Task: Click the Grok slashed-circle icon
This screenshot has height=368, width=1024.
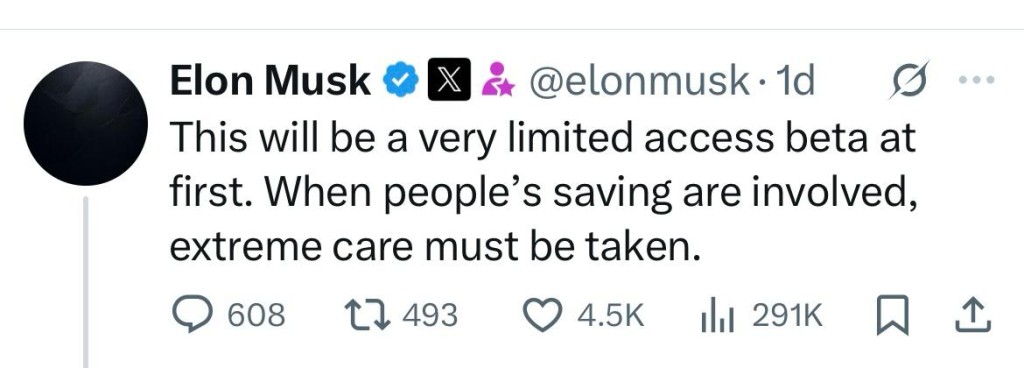Action: tap(910, 79)
